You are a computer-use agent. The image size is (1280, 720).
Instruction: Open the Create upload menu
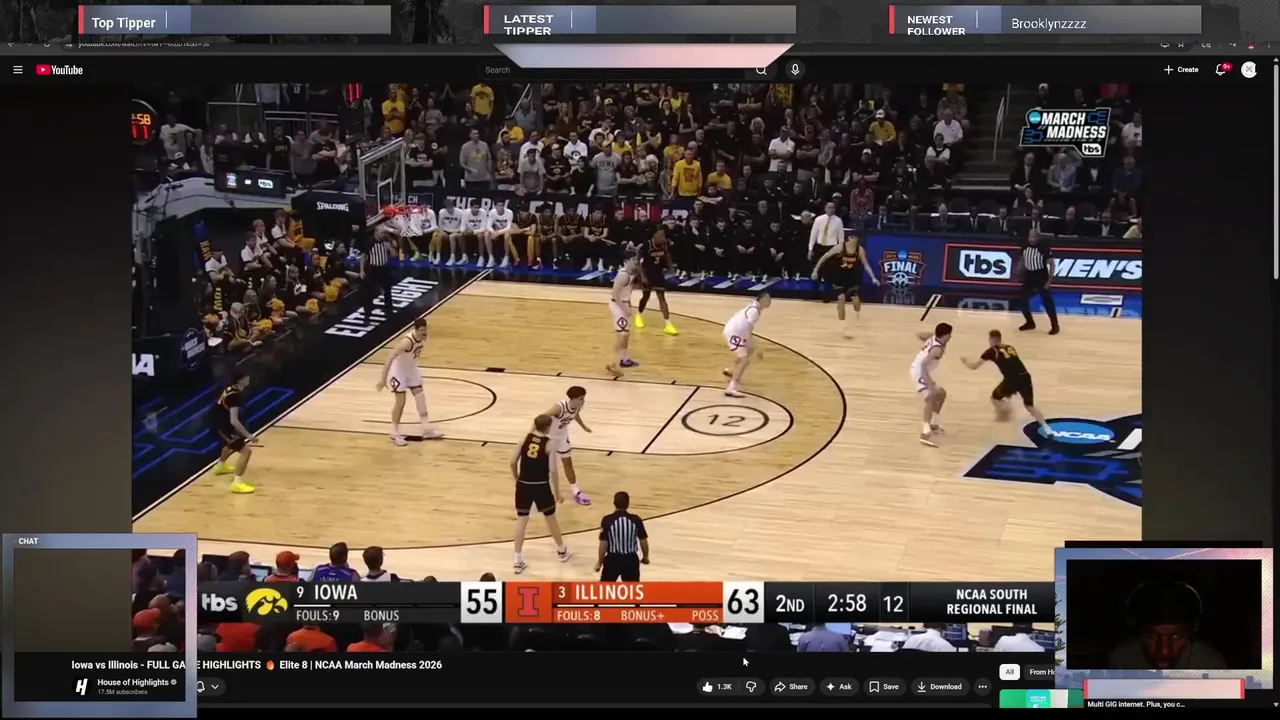tap(1181, 70)
